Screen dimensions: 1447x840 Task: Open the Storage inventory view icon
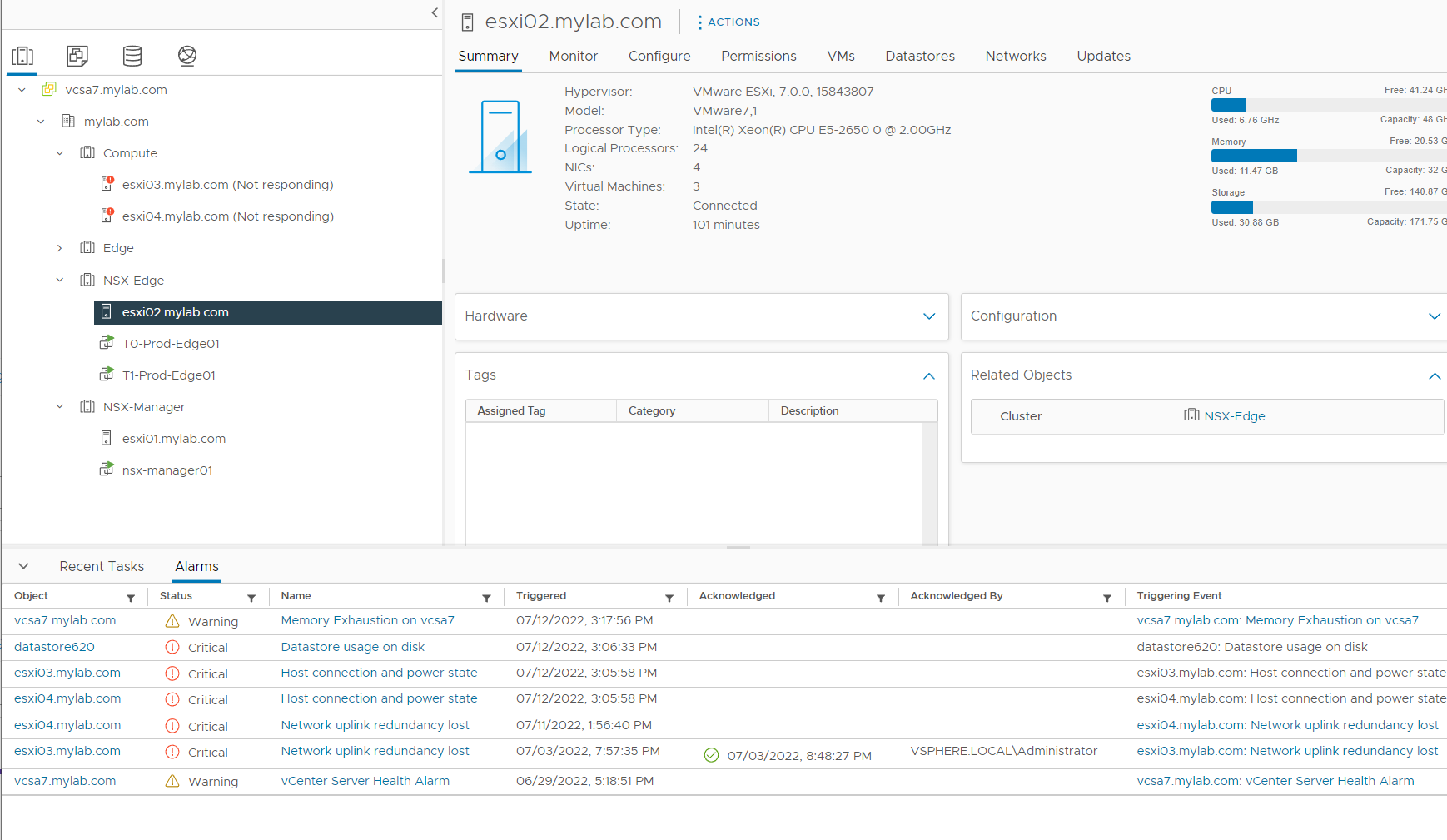(132, 56)
